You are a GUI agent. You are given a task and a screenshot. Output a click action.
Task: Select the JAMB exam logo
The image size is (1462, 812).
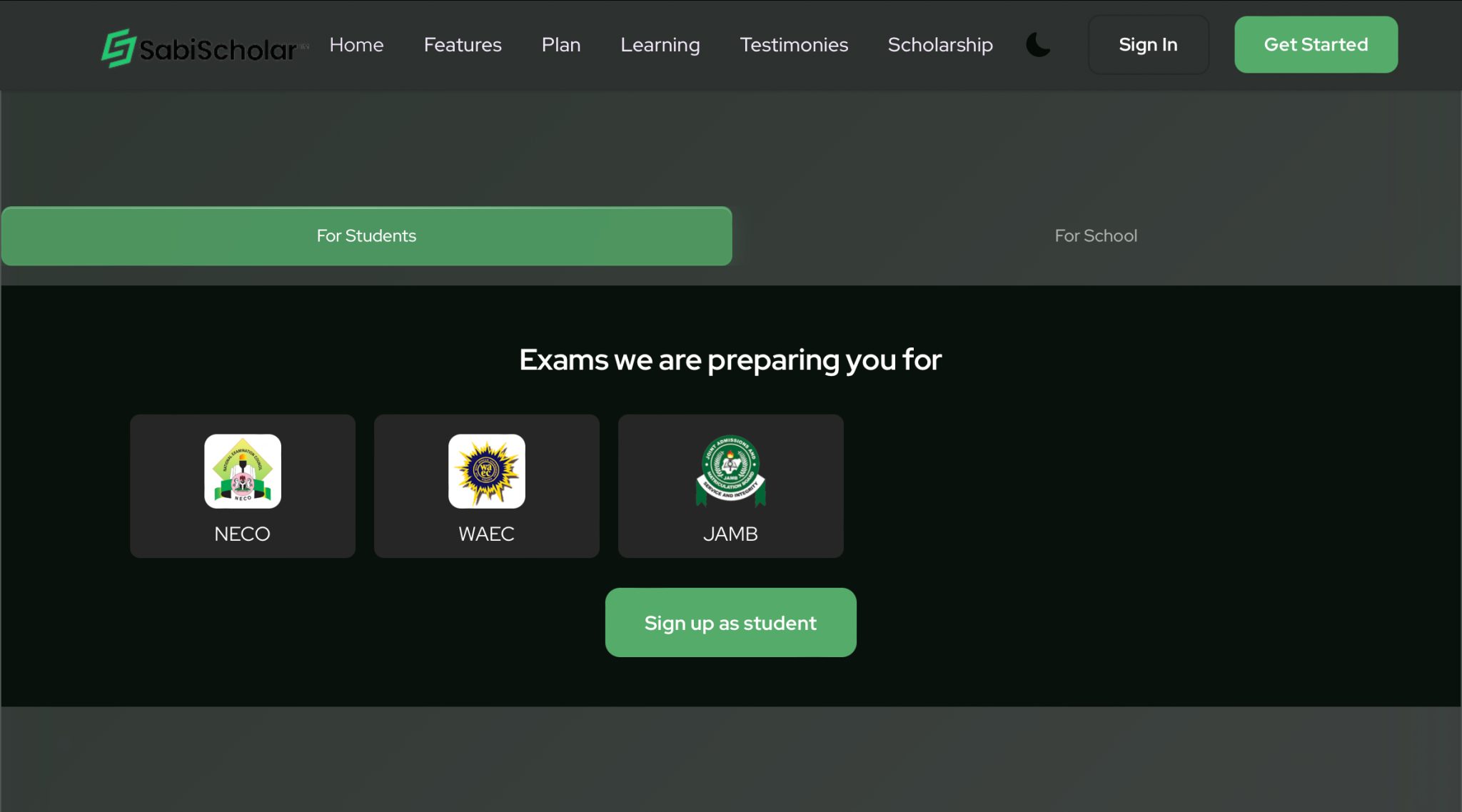pyautogui.click(x=730, y=471)
